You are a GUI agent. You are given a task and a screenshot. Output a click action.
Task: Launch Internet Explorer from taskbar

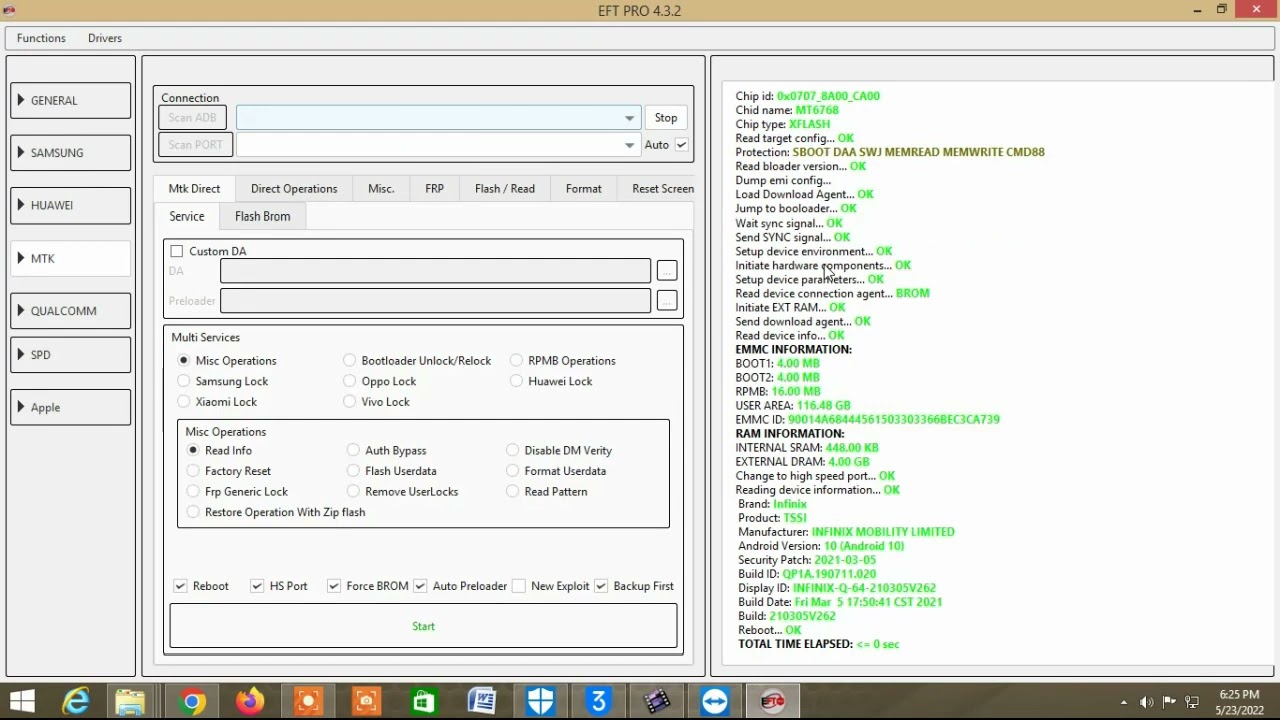pos(76,701)
